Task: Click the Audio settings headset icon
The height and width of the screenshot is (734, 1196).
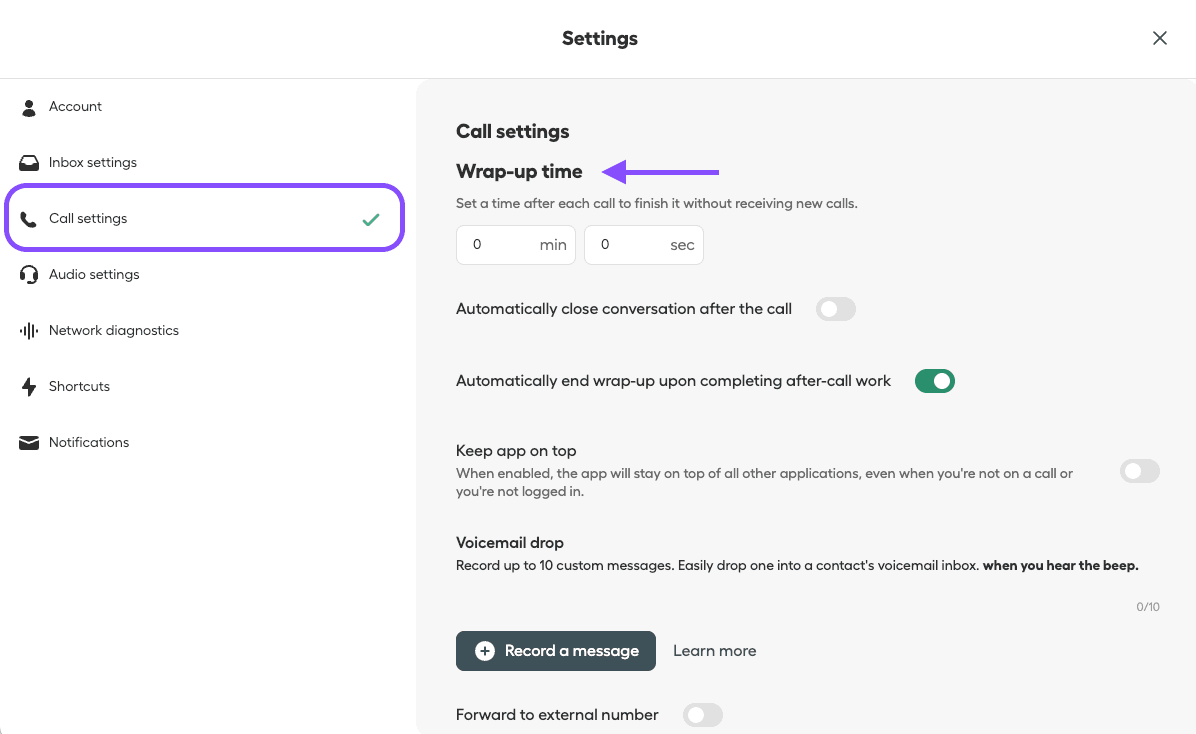Action: click(x=29, y=275)
